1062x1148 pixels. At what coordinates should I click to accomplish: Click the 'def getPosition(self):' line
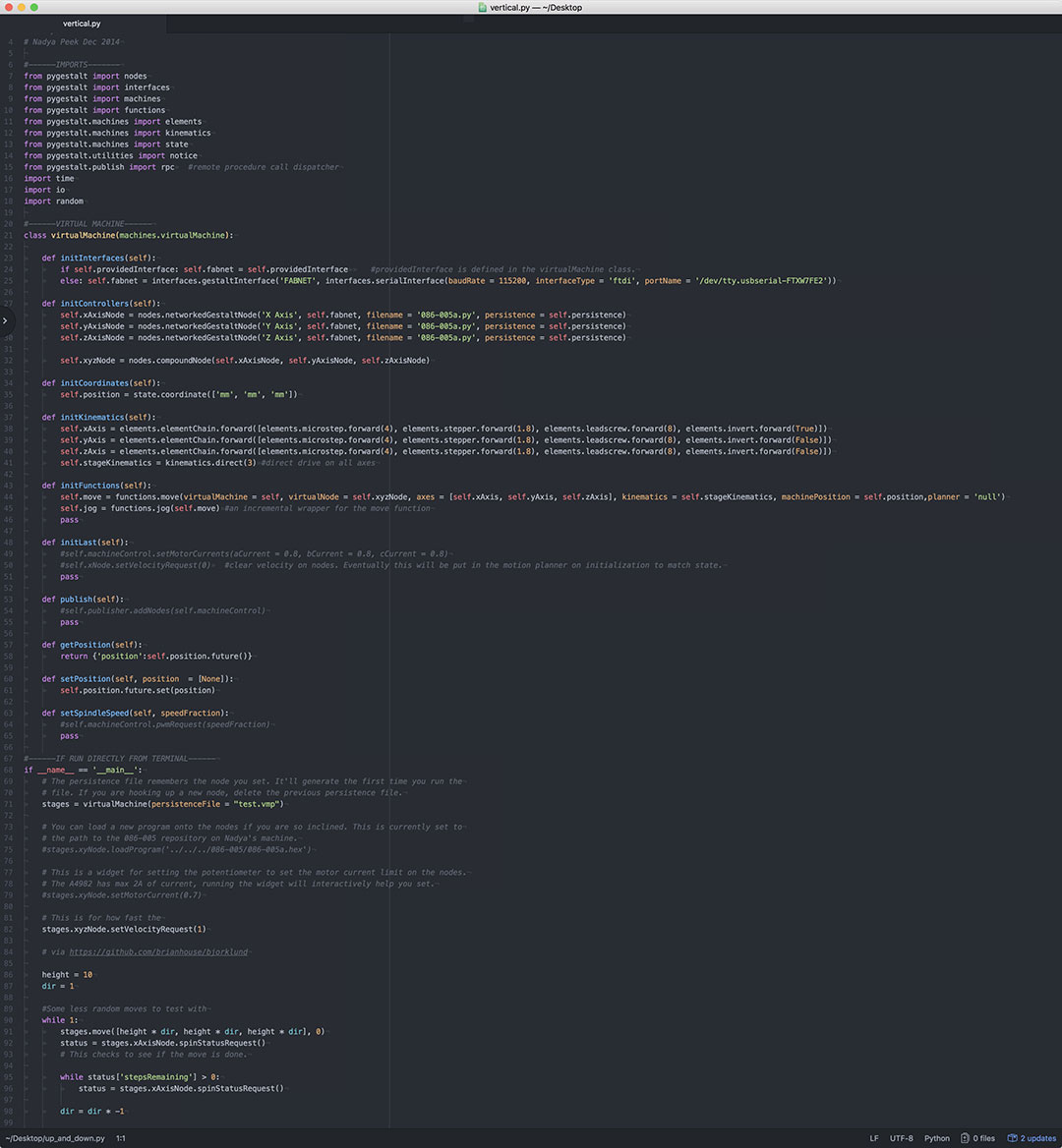point(92,645)
